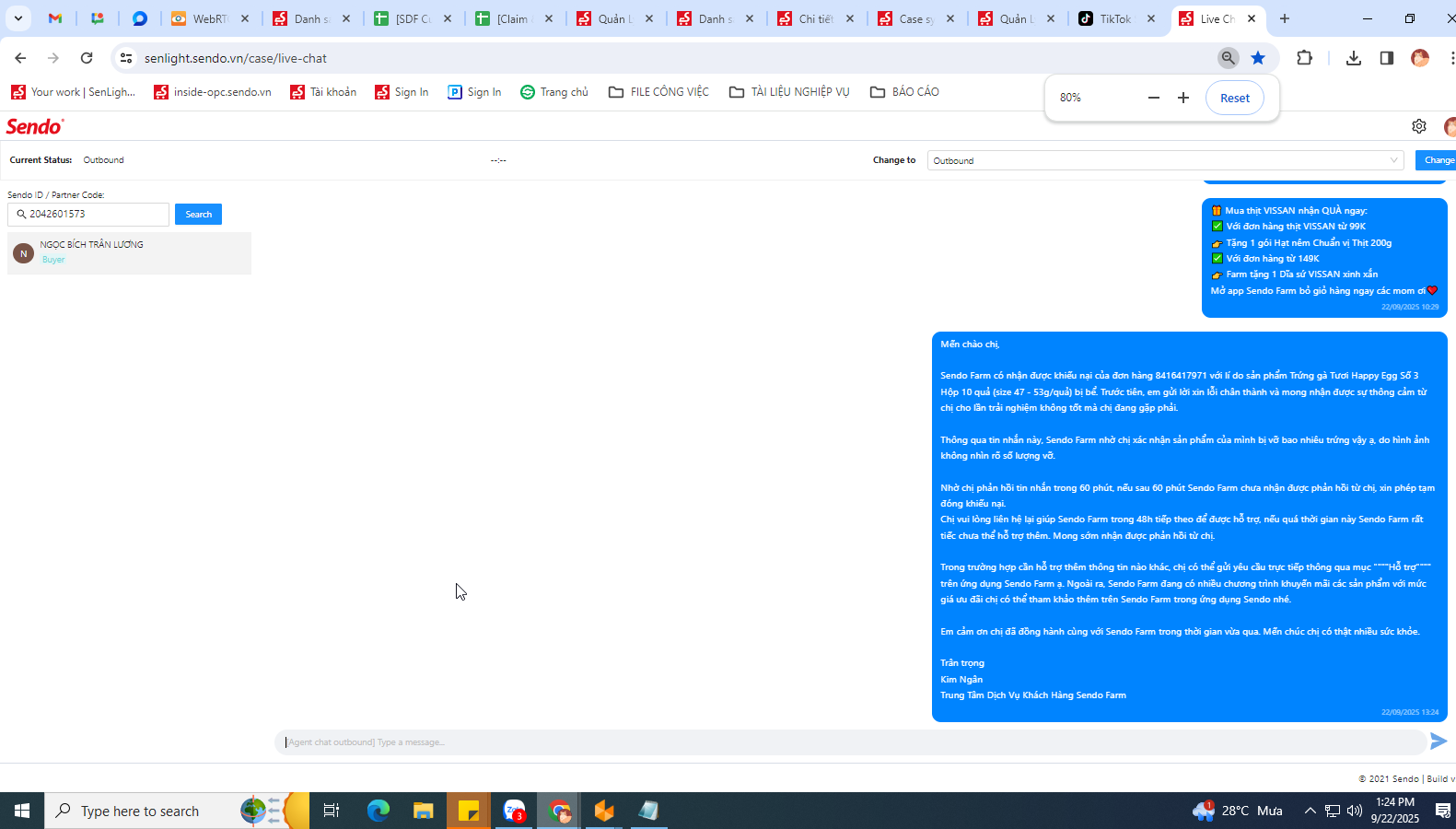Open the Windows Start menu
The height and width of the screenshot is (829, 1456).
point(22,811)
